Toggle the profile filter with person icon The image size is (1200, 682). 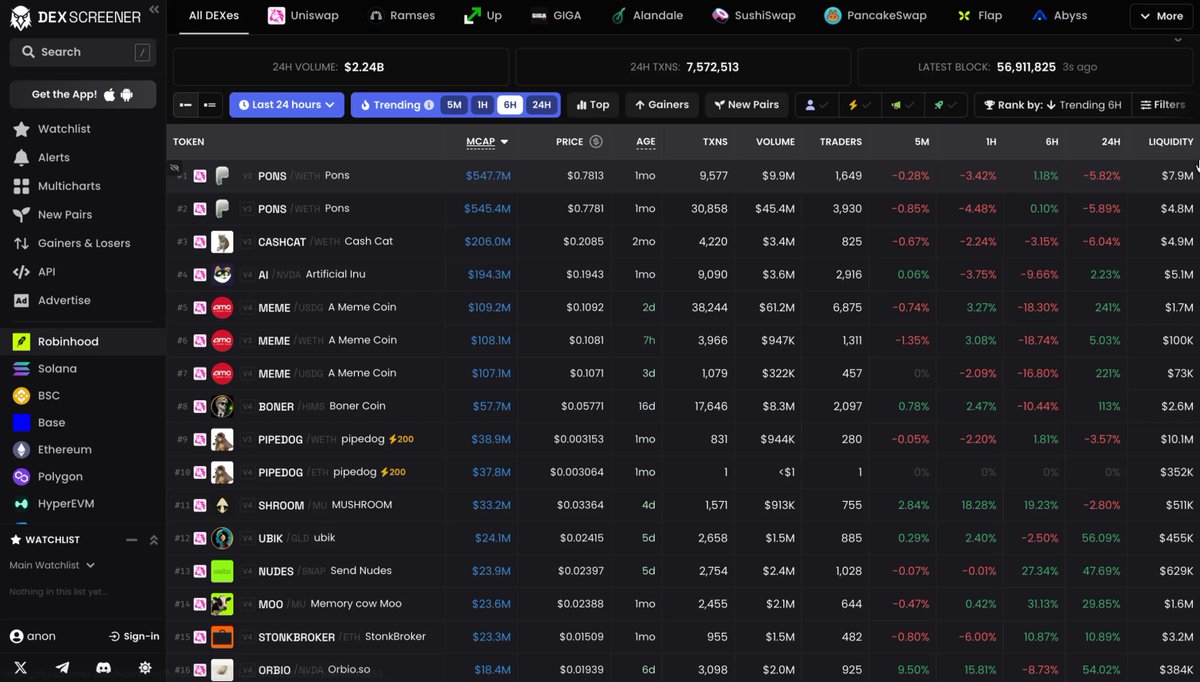point(815,105)
